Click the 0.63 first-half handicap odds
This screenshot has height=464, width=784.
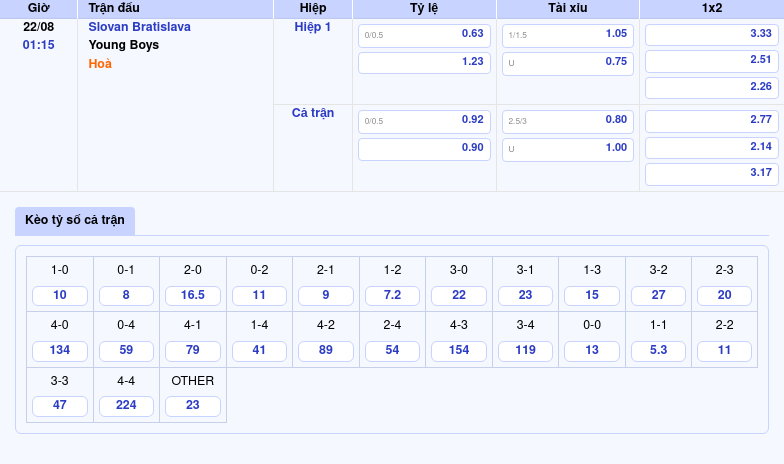click(424, 35)
